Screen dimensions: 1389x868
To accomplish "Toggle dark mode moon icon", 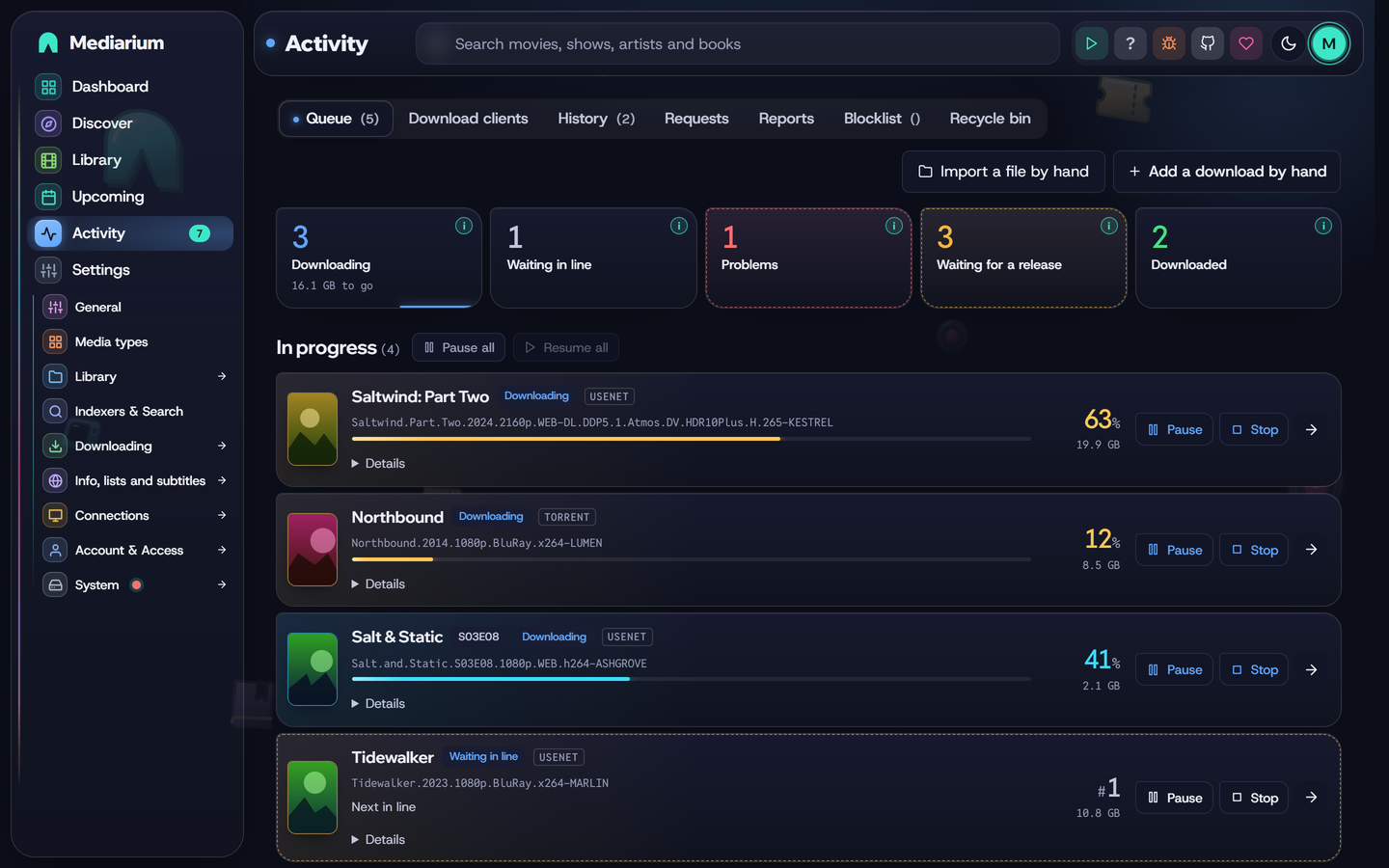I will (1288, 43).
